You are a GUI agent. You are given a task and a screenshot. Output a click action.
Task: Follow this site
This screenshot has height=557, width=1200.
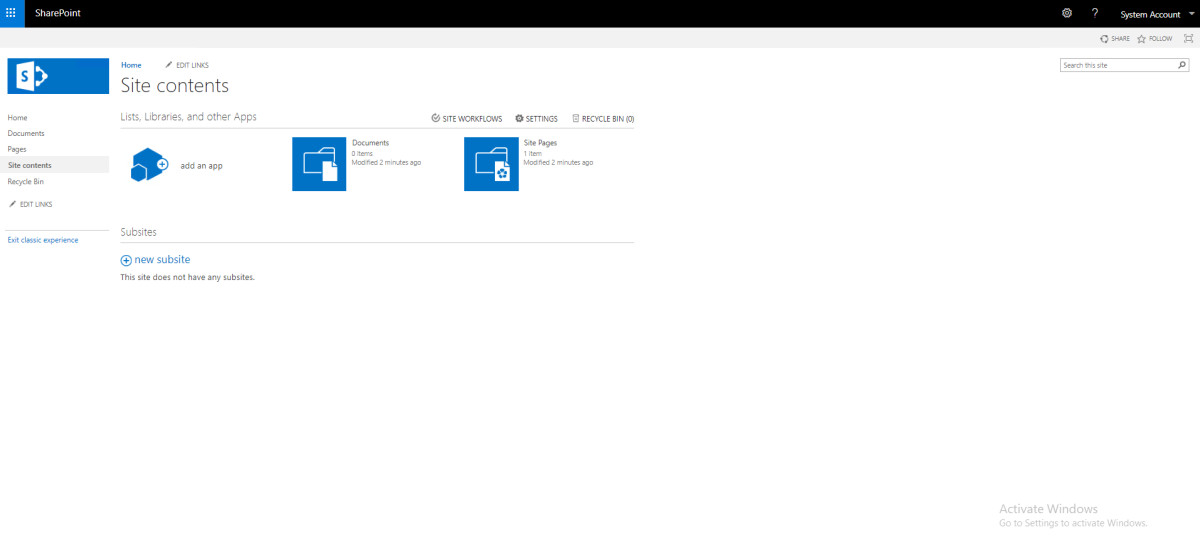click(1155, 39)
